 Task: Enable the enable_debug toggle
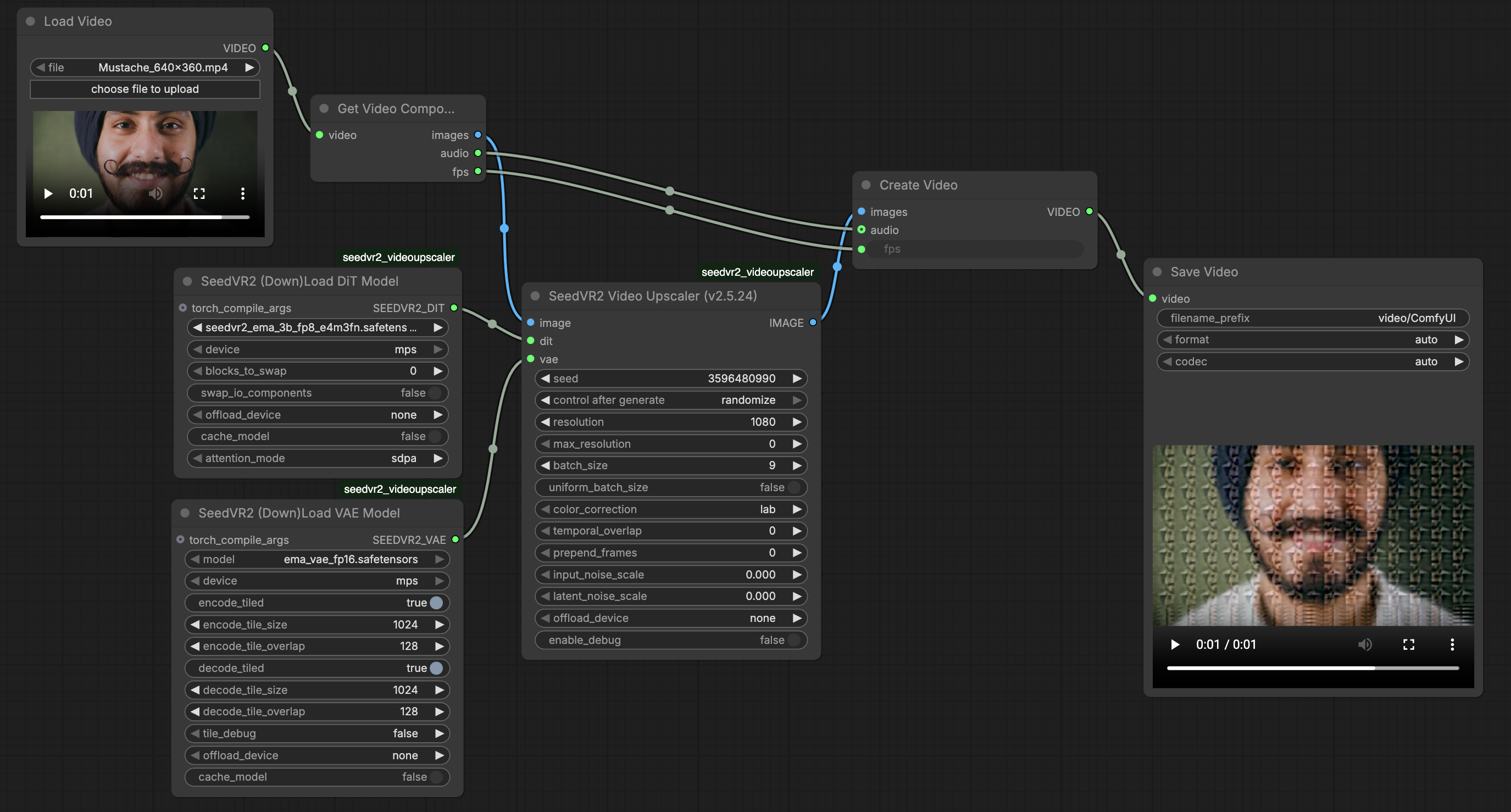click(x=793, y=640)
